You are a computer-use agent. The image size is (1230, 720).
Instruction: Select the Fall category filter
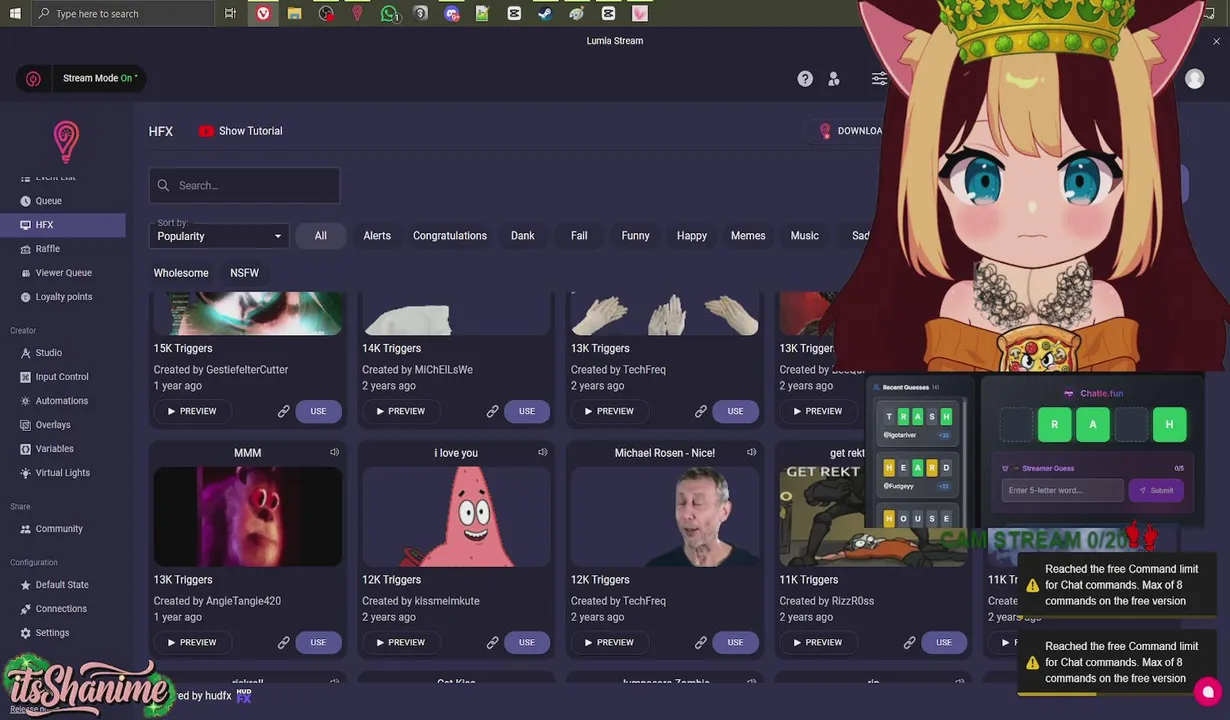pos(579,236)
